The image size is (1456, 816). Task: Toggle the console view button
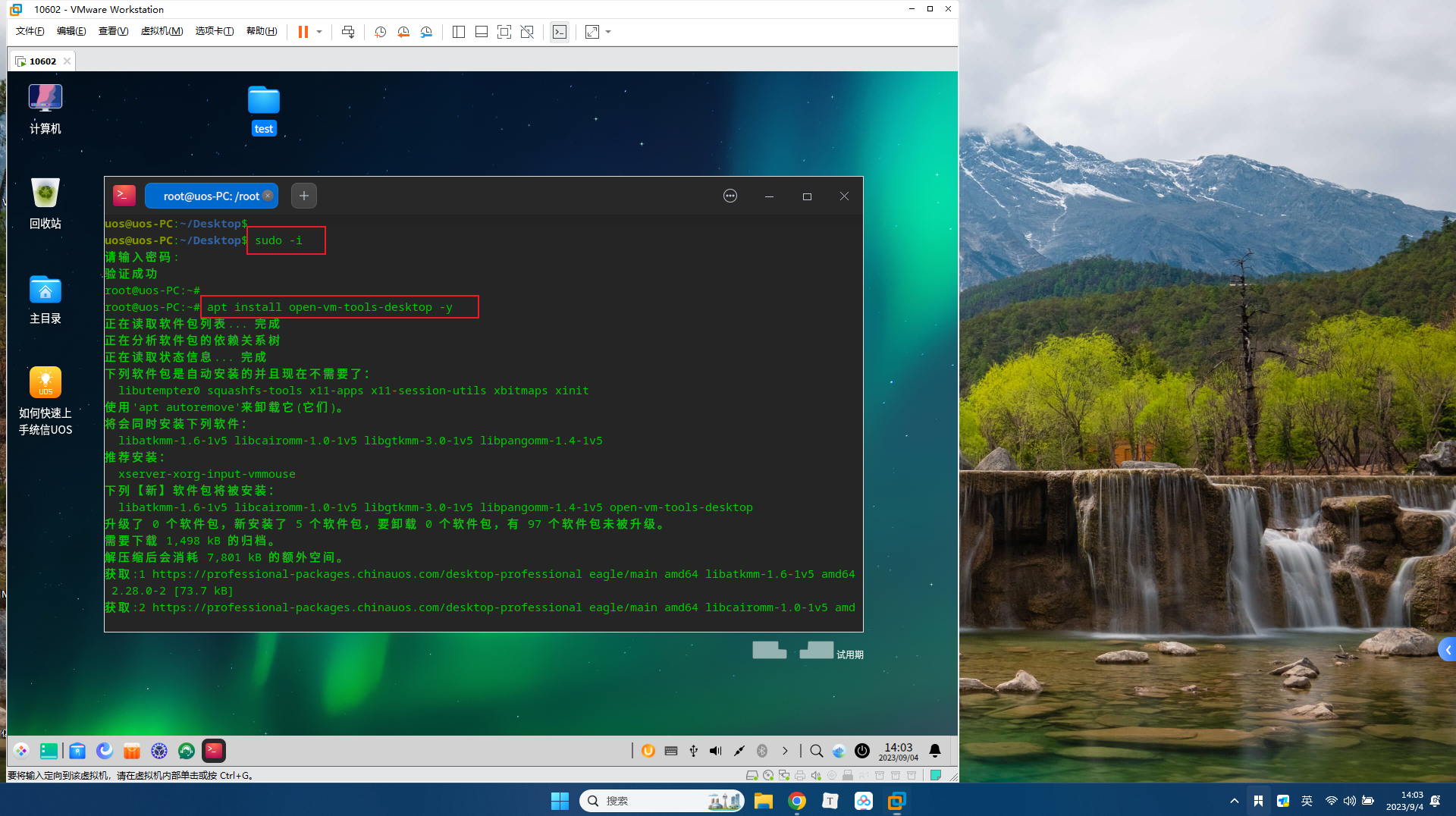560,32
